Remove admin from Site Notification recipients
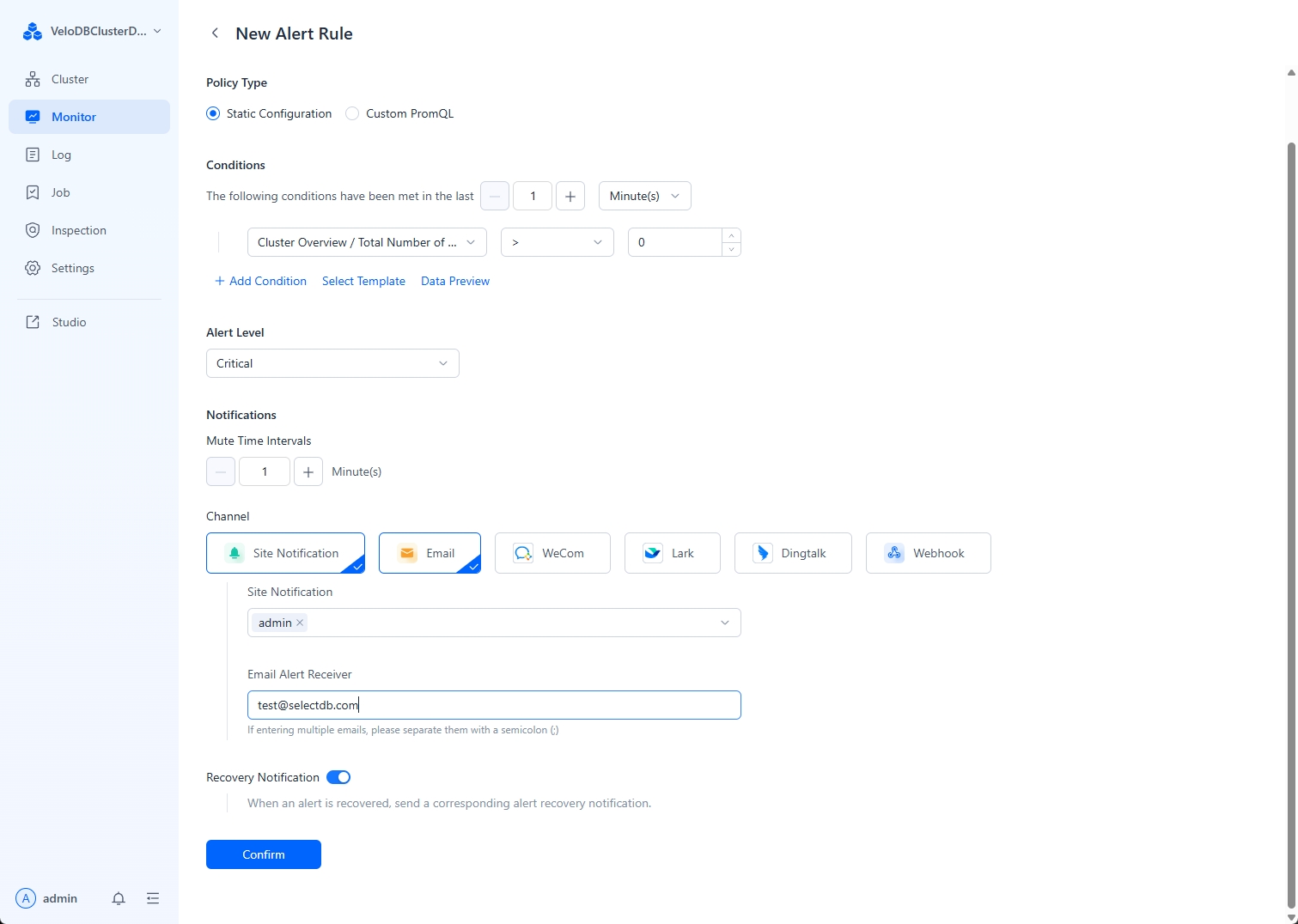Screen dimensions: 1298x924 point(300,623)
